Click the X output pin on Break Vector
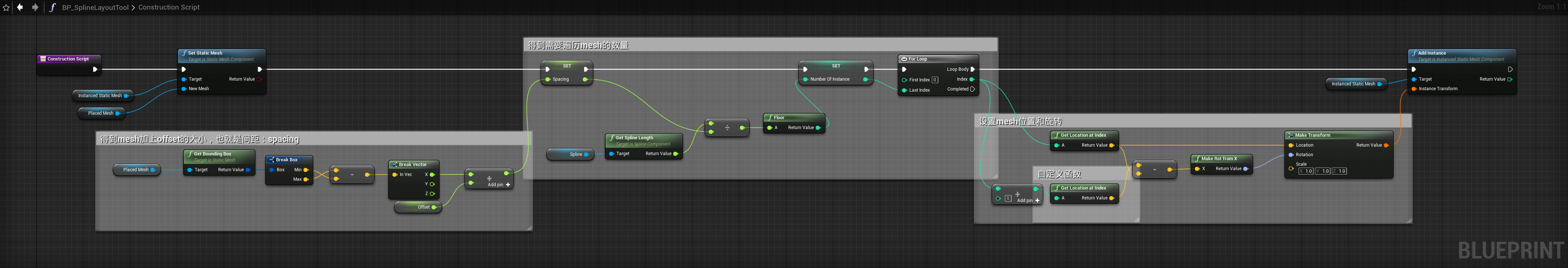1568x268 pixels. (x=432, y=175)
